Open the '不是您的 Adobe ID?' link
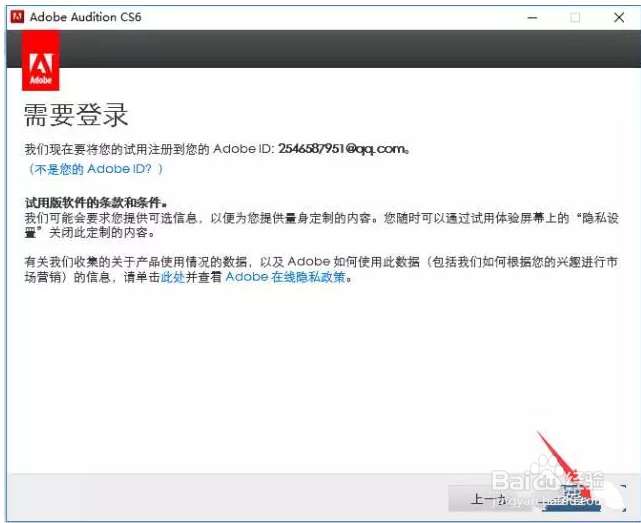 point(95,169)
